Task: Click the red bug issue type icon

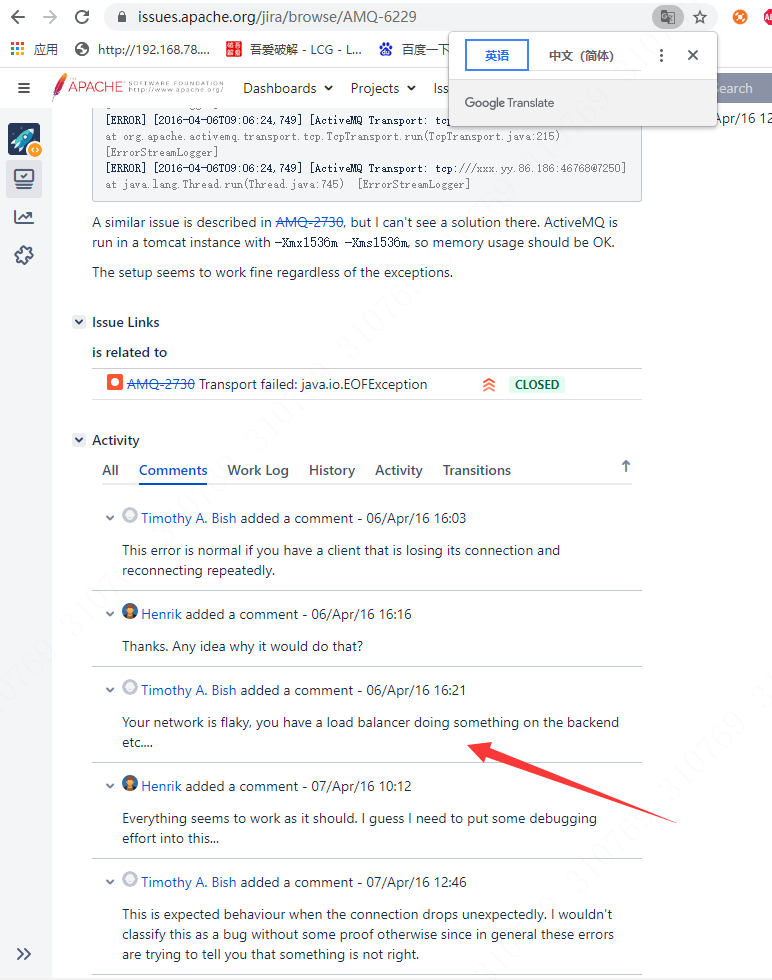Action: (x=114, y=382)
